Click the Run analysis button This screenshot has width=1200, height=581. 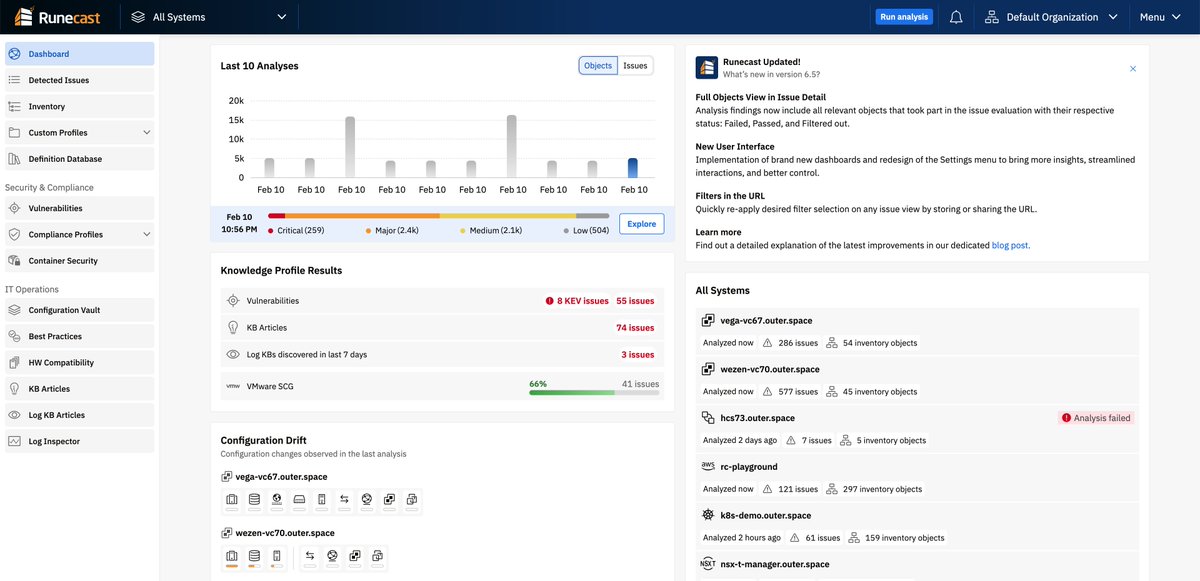click(x=904, y=17)
